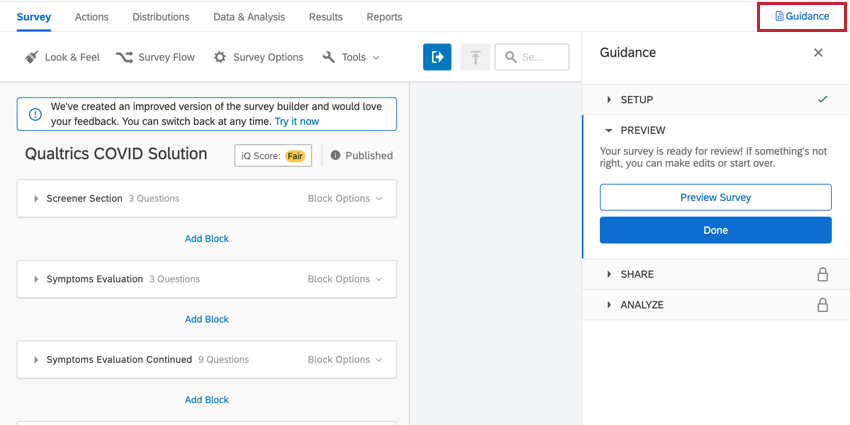Expand the SETUP guidance section
The width and height of the screenshot is (850, 425).
(x=609, y=99)
